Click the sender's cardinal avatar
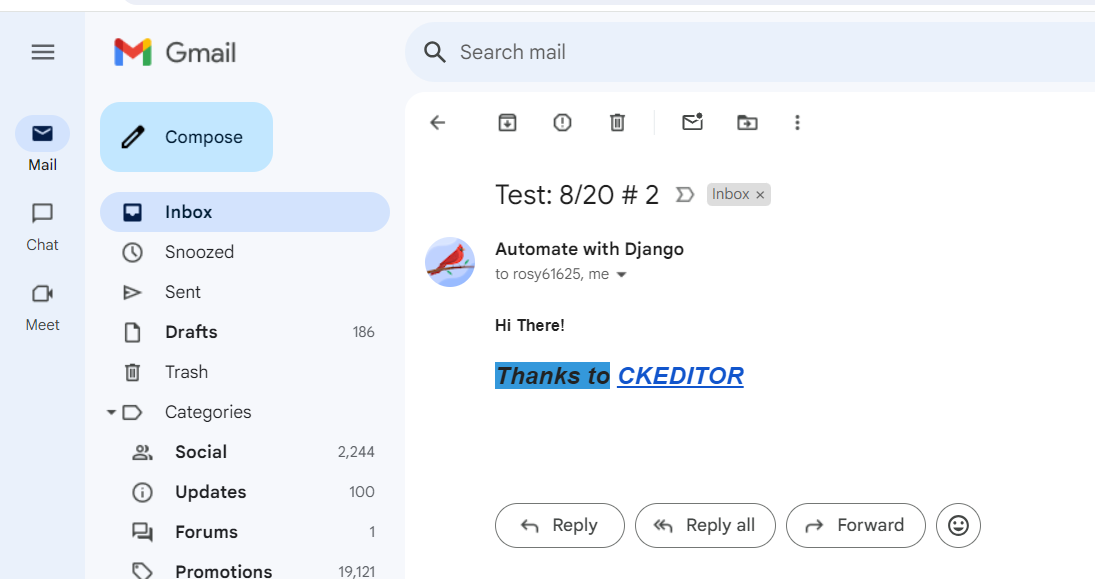 450,262
